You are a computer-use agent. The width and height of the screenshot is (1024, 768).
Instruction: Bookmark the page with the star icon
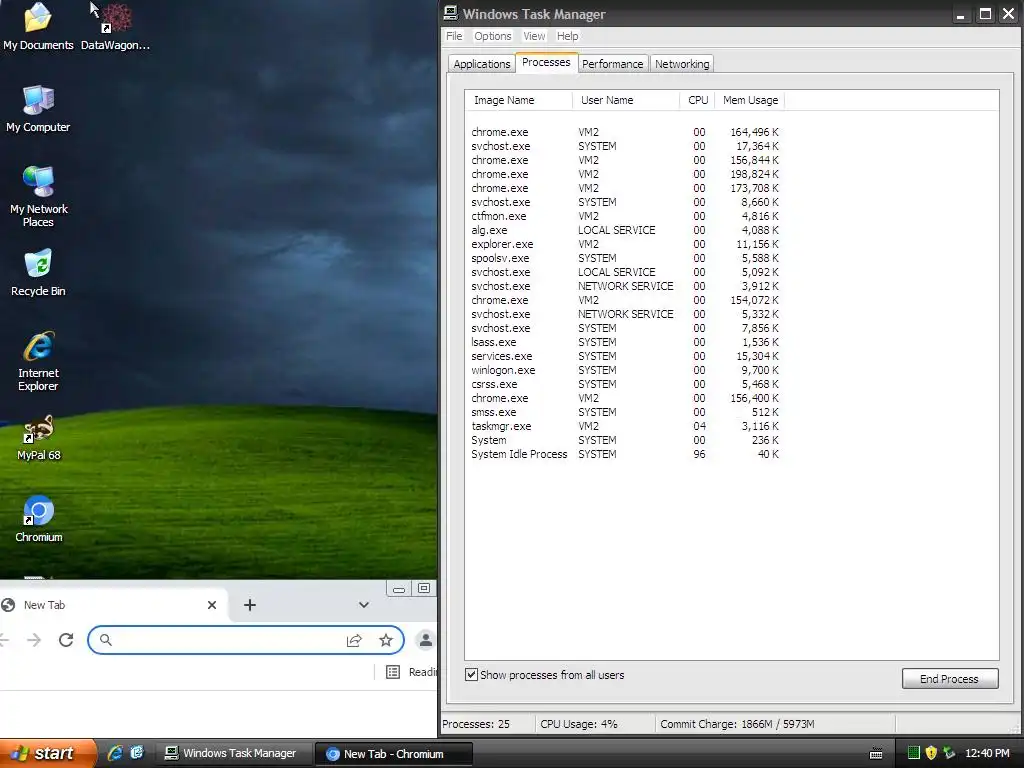tap(386, 640)
